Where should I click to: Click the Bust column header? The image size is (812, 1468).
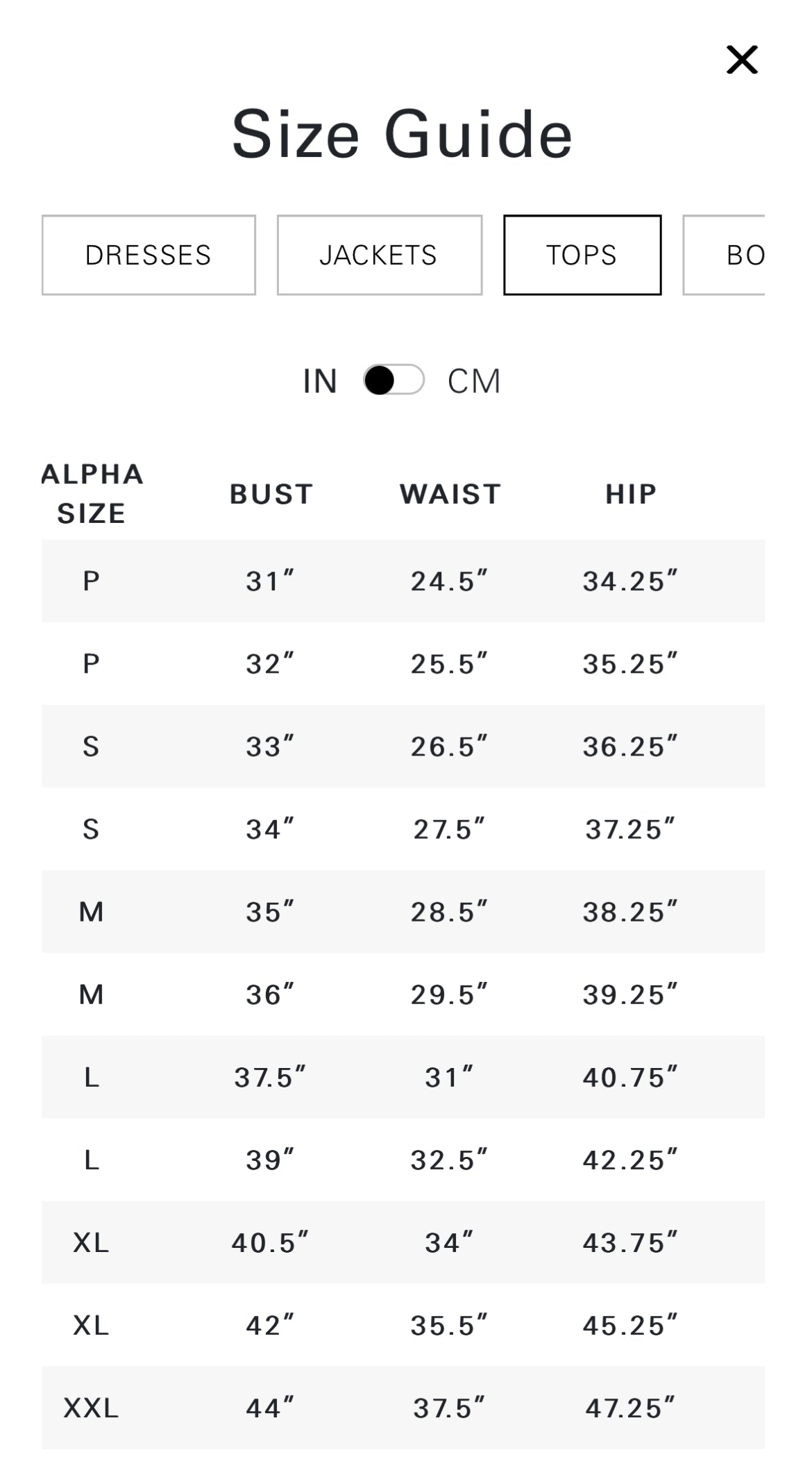pyautogui.click(x=271, y=494)
